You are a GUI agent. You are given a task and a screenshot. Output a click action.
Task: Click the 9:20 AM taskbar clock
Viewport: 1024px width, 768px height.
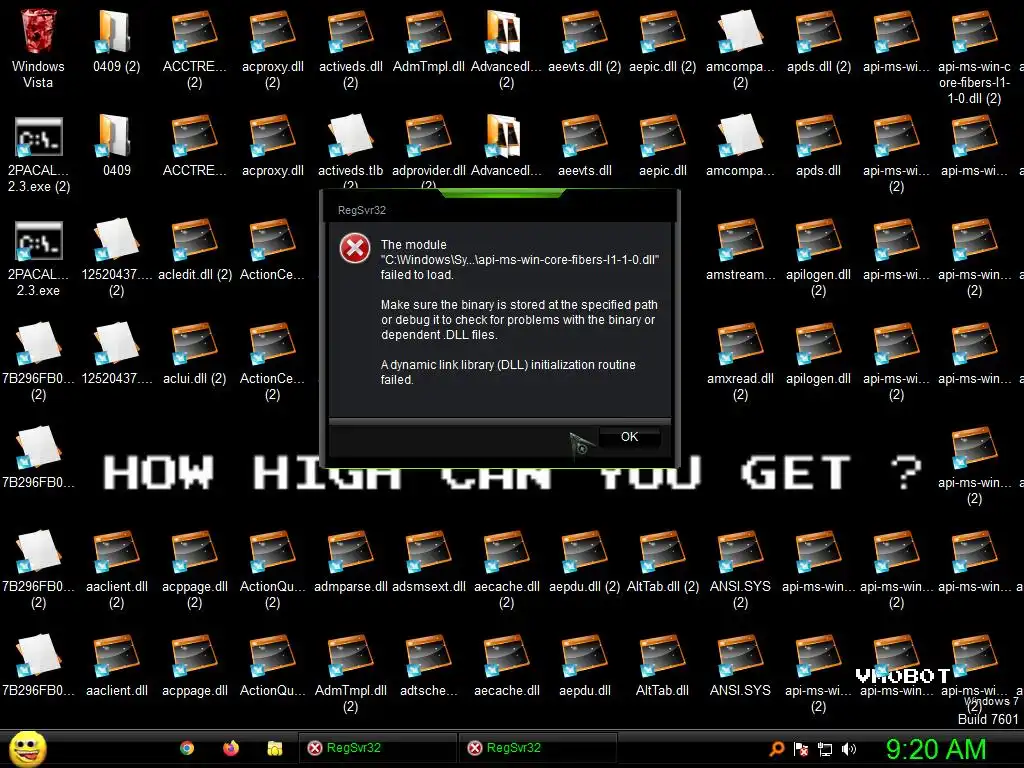[936, 749]
